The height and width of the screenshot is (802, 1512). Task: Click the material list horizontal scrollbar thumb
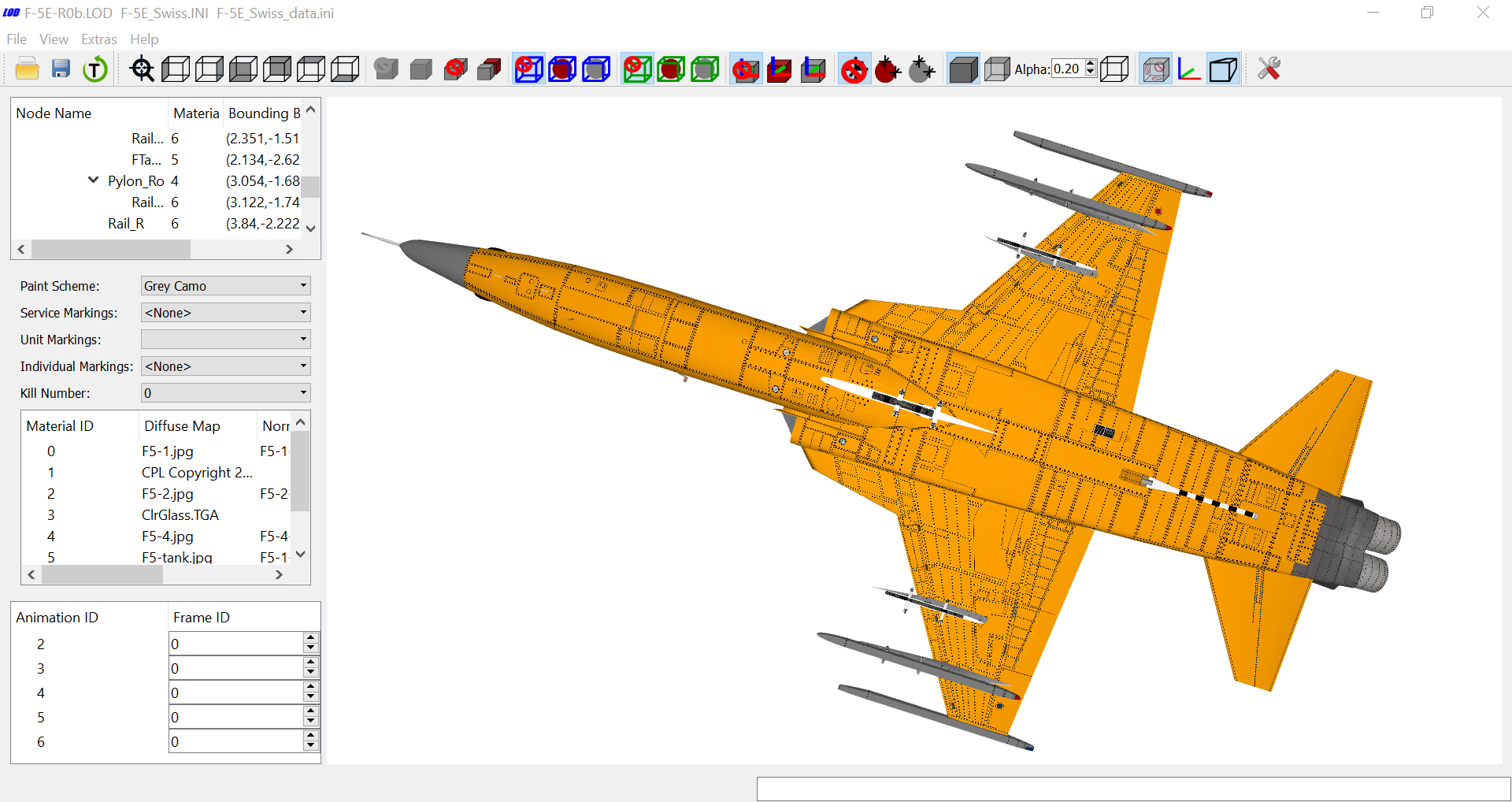point(102,575)
